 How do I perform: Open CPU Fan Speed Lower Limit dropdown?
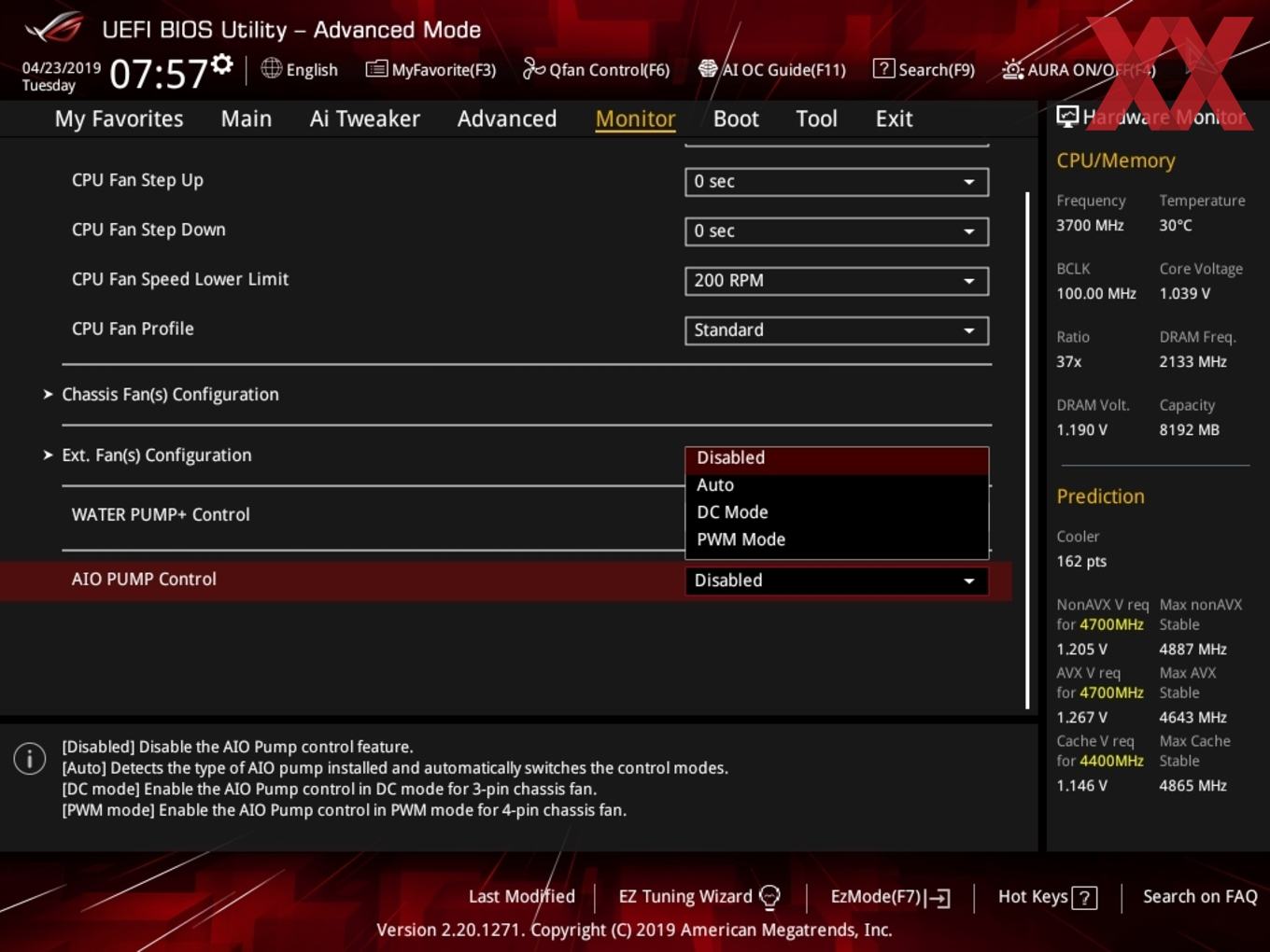[837, 281]
